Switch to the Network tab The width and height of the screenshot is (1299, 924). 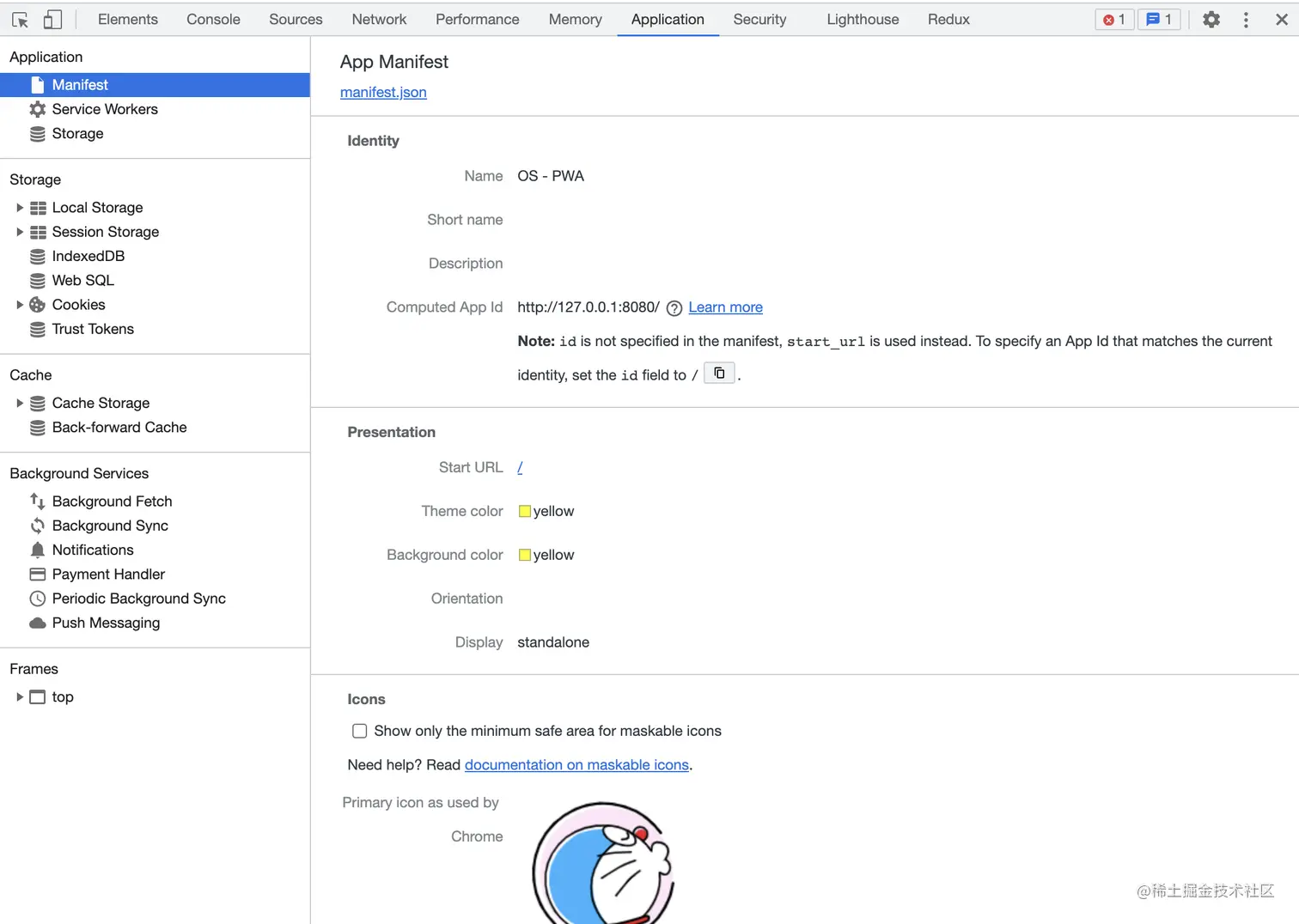379,19
